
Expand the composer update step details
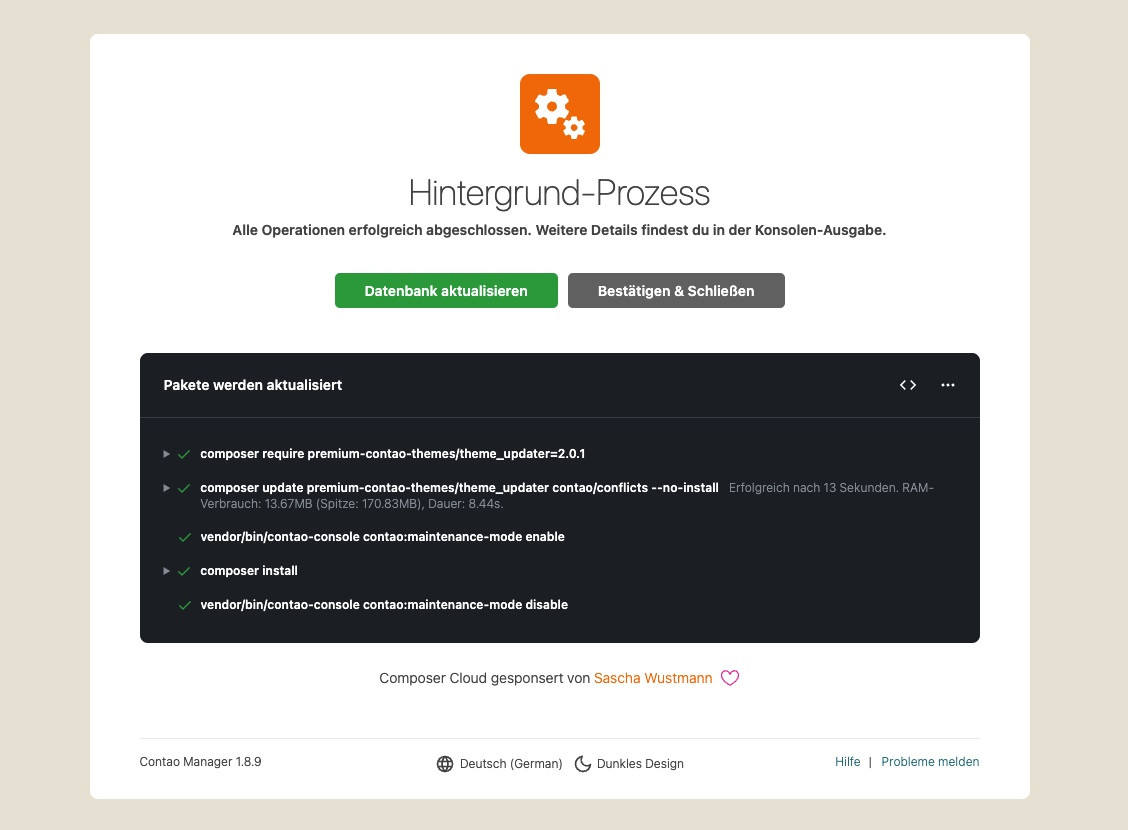point(167,488)
